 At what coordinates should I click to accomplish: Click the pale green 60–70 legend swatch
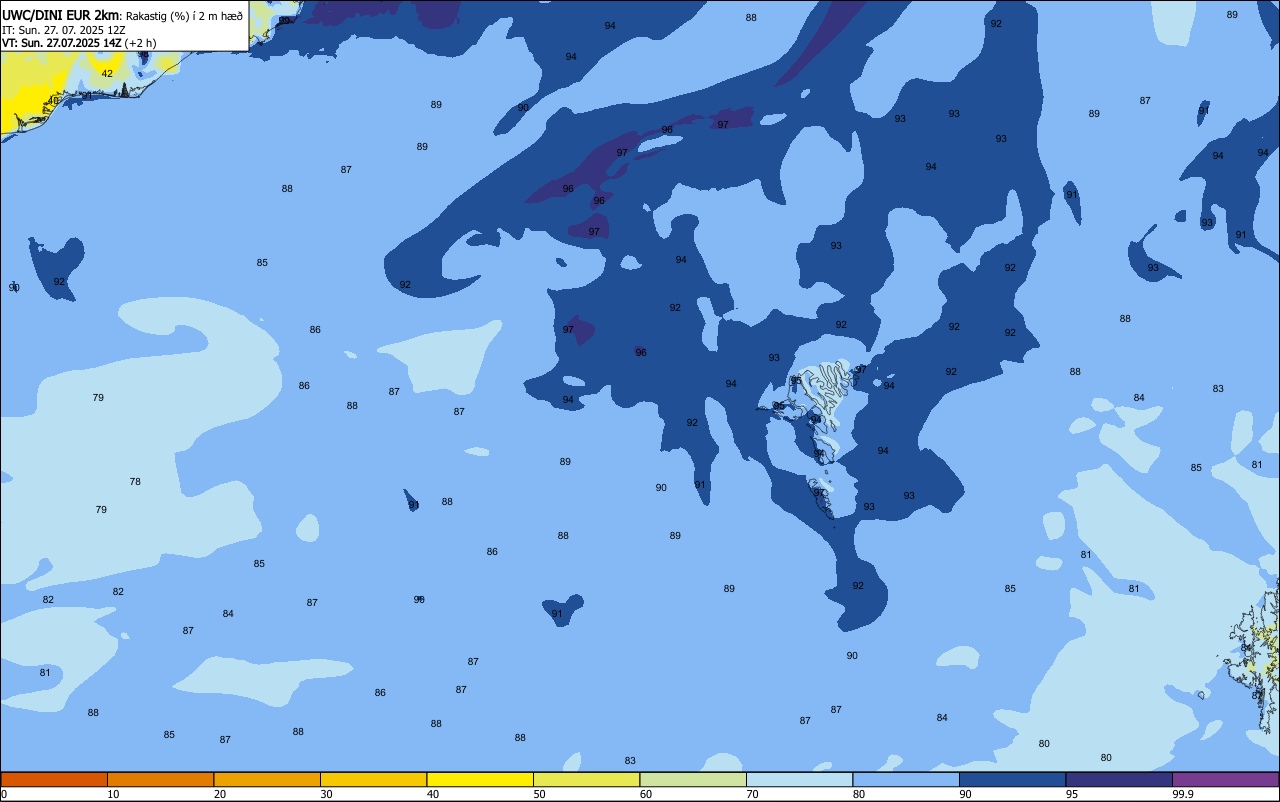(693, 779)
